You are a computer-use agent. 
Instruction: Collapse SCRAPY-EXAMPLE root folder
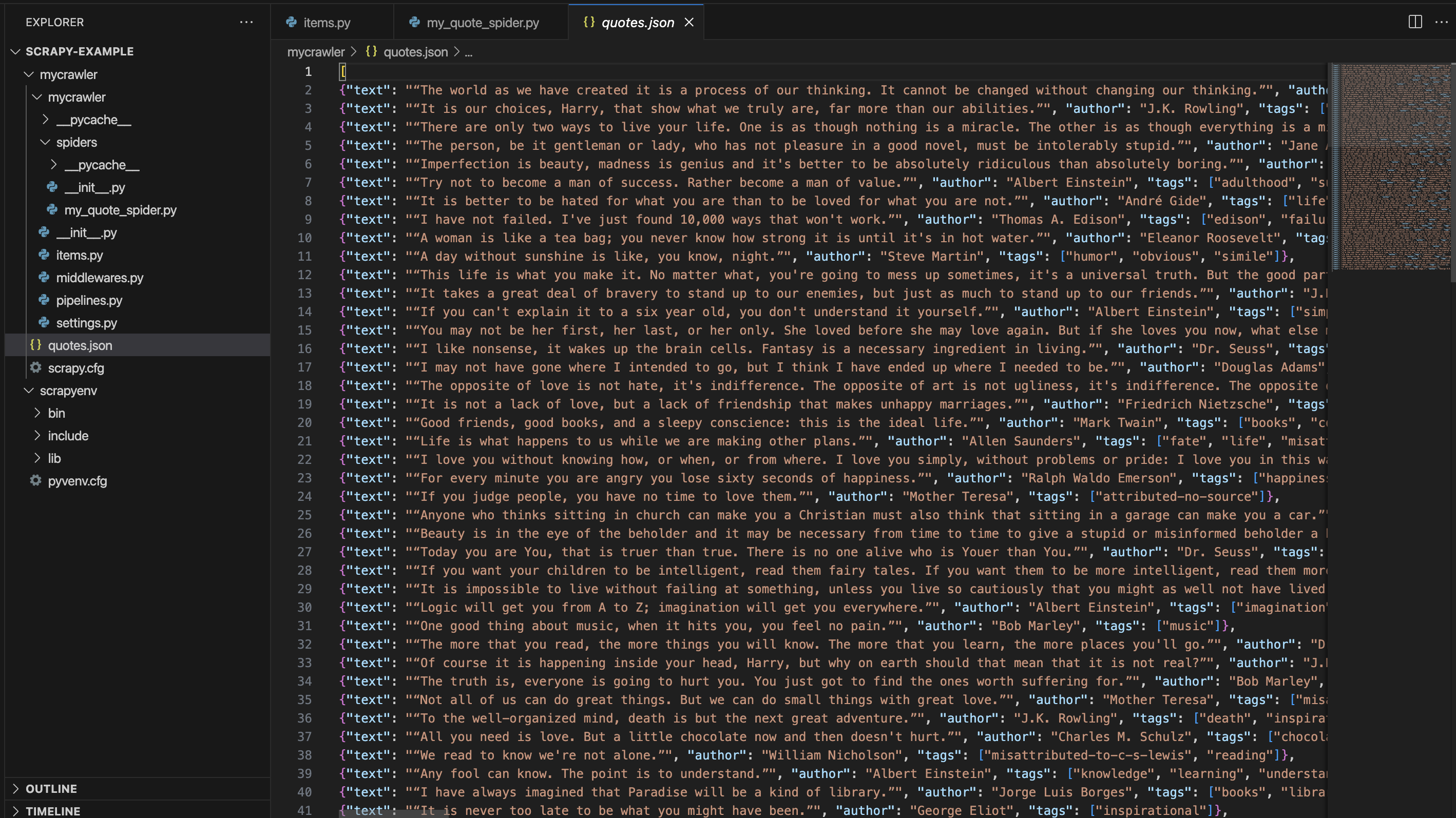tap(16, 51)
